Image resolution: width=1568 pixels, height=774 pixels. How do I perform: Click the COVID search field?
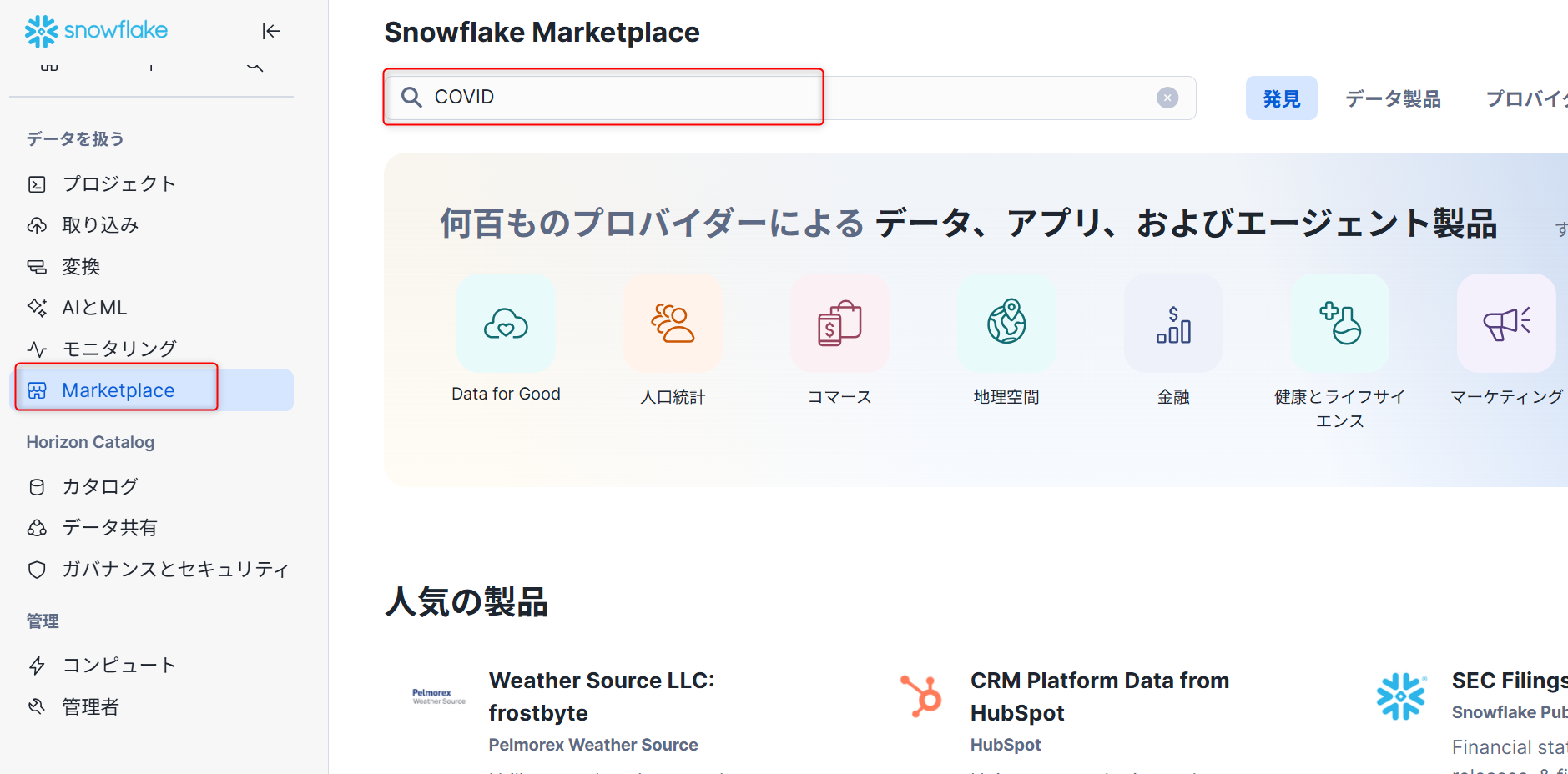point(792,98)
